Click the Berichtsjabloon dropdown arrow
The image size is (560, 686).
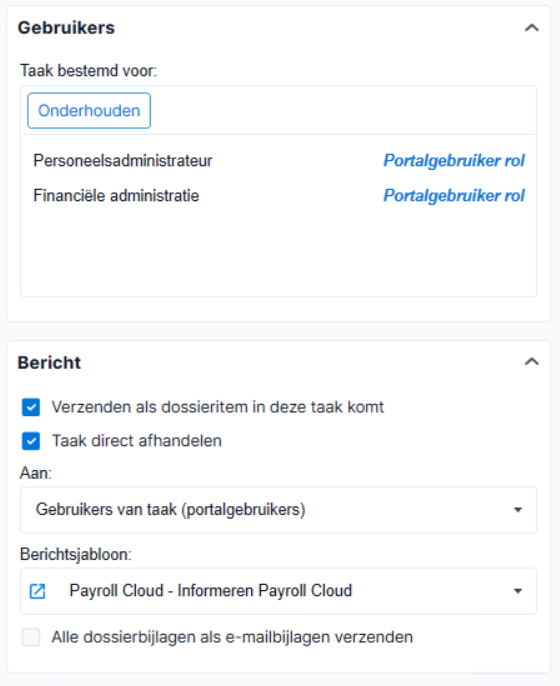pyautogui.click(x=518, y=591)
